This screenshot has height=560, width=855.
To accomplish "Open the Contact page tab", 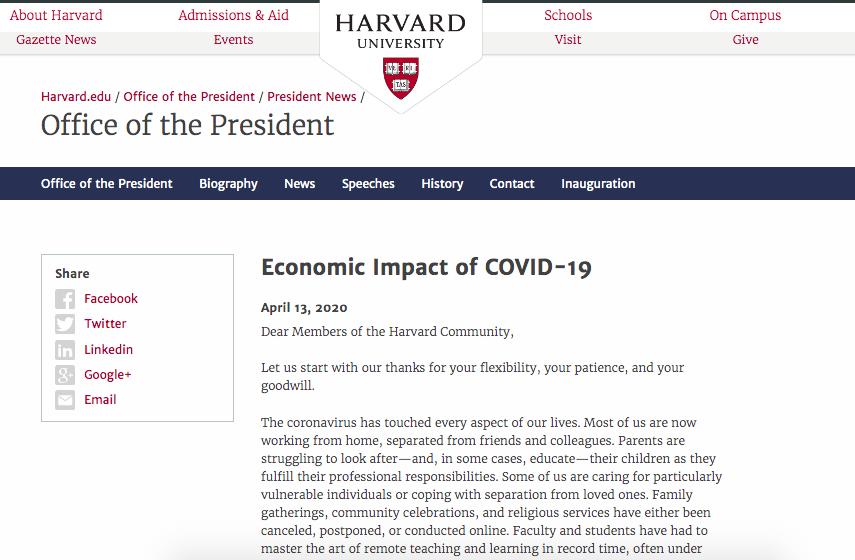I will (512, 184).
